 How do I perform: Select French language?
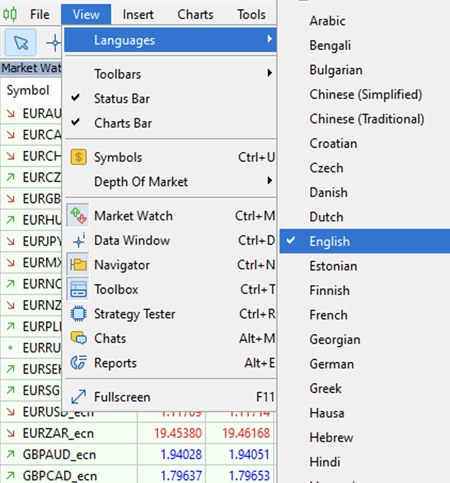tap(365, 315)
